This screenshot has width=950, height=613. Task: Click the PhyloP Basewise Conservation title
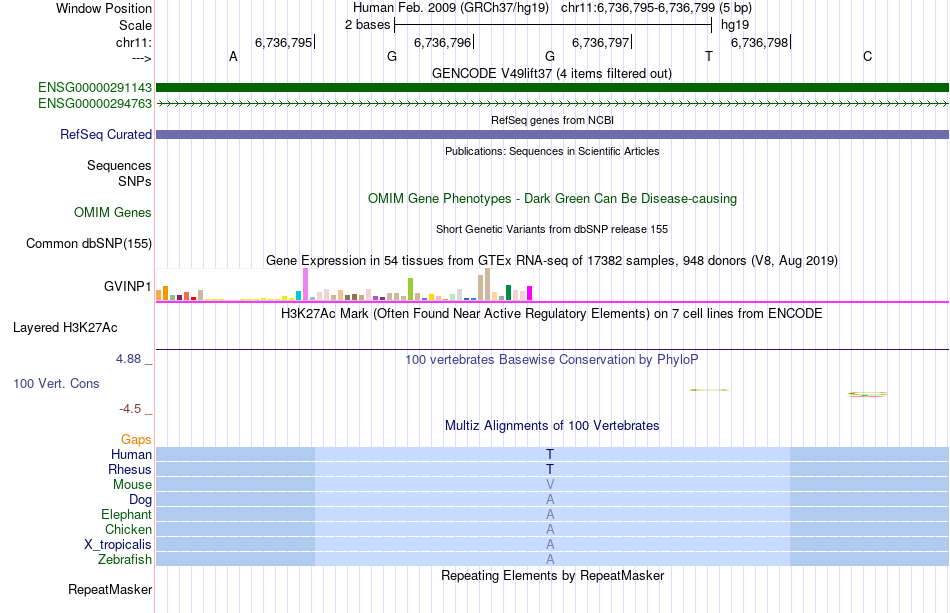[552, 360]
